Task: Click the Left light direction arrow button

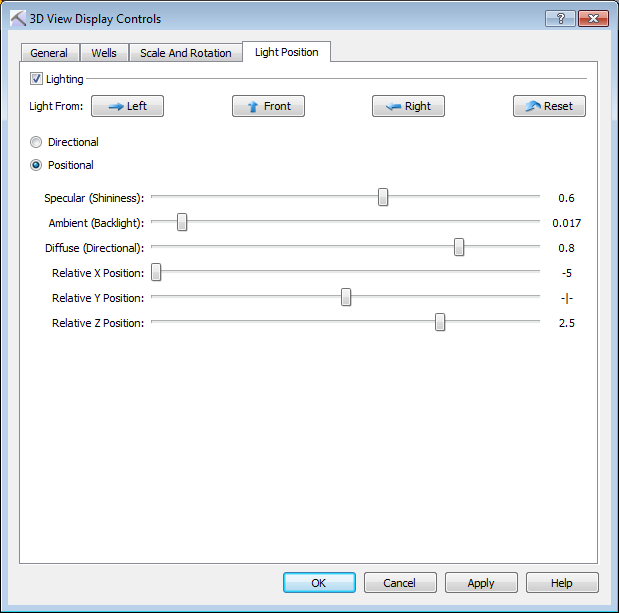Action: 127,106
